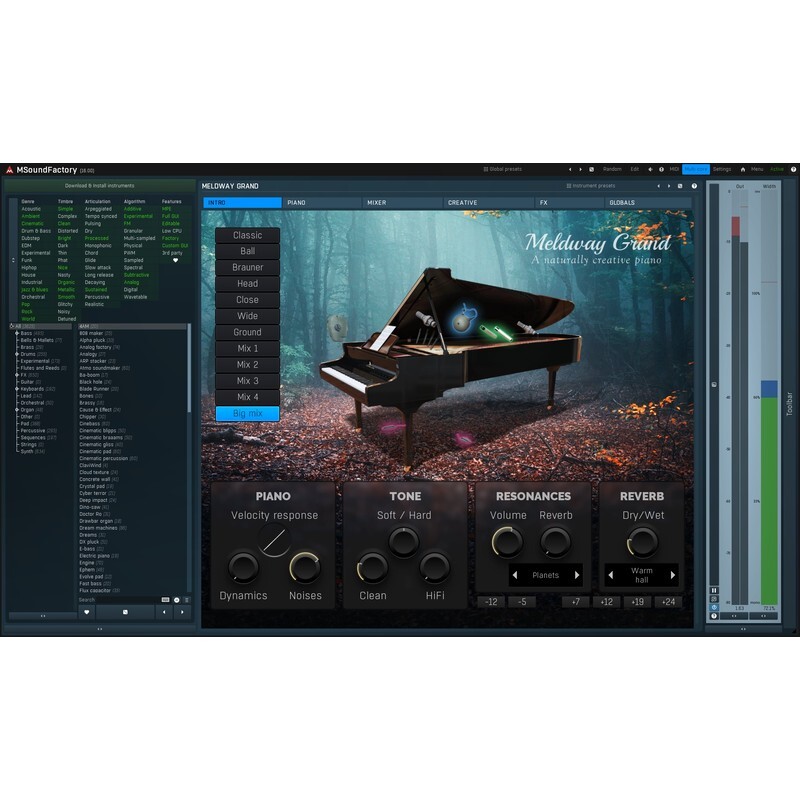Click the reverb Dry/Wet knob
800x800 pixels.
[642, 542]
